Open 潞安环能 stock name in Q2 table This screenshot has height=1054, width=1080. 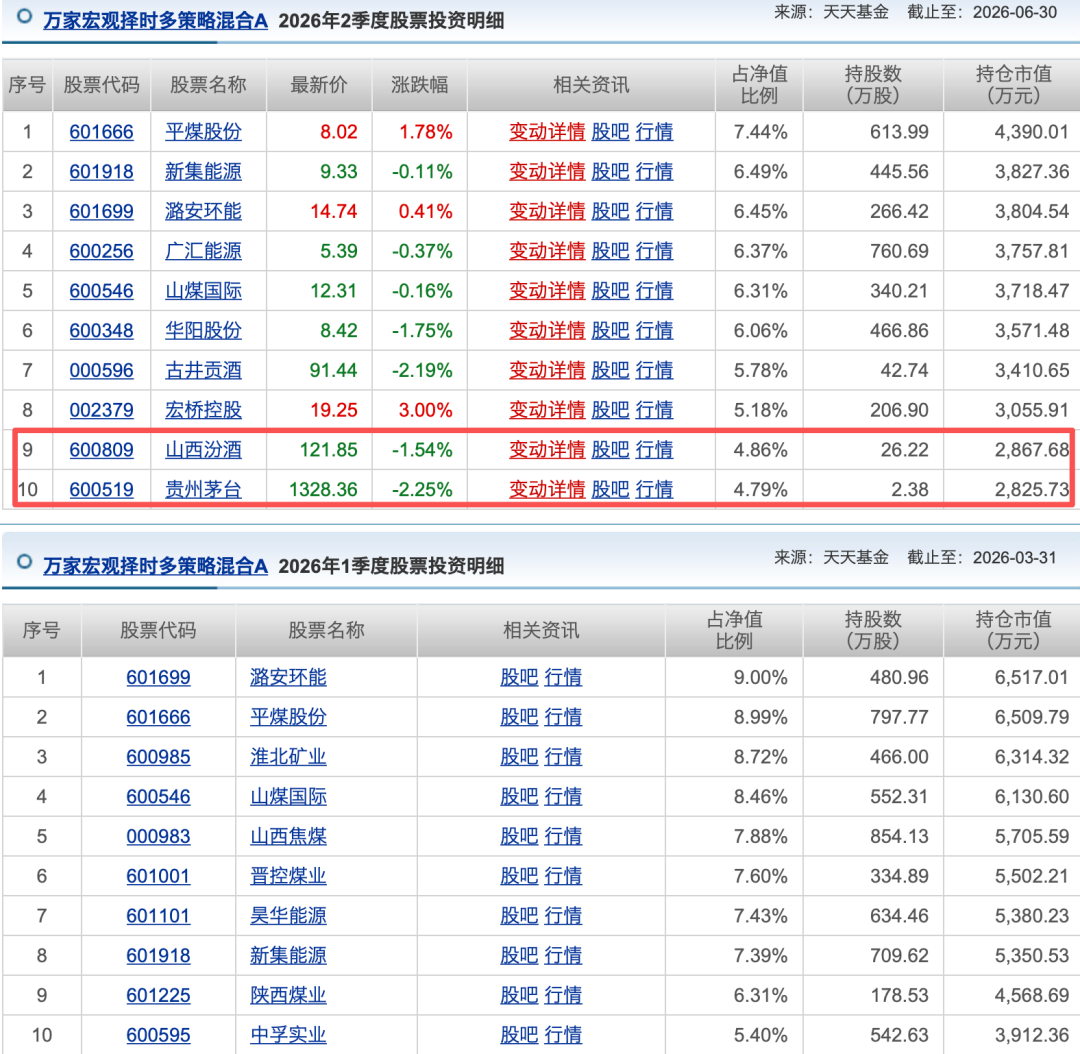203,211
